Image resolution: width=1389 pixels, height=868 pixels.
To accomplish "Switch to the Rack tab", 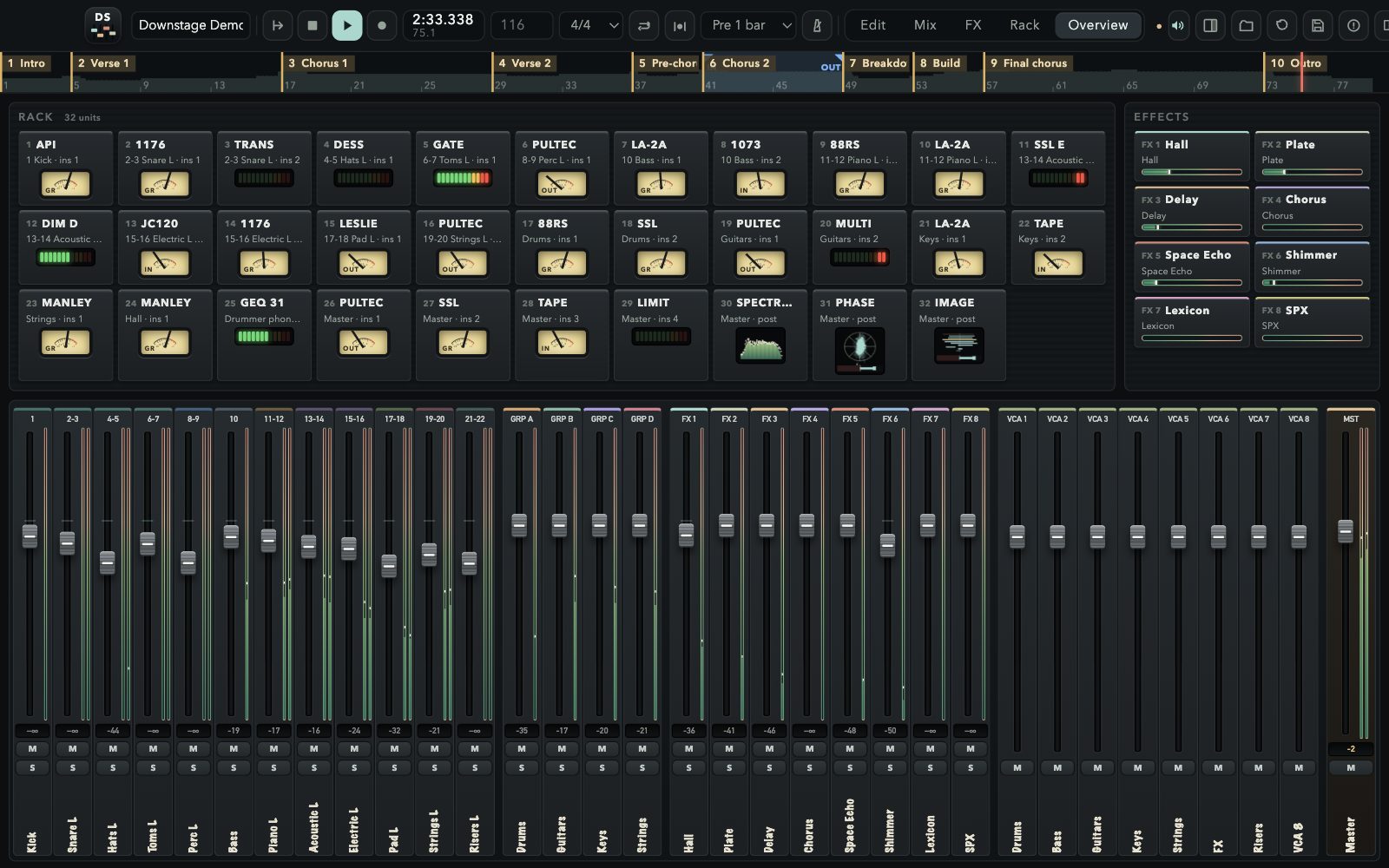I will (x=1024, y=25).
